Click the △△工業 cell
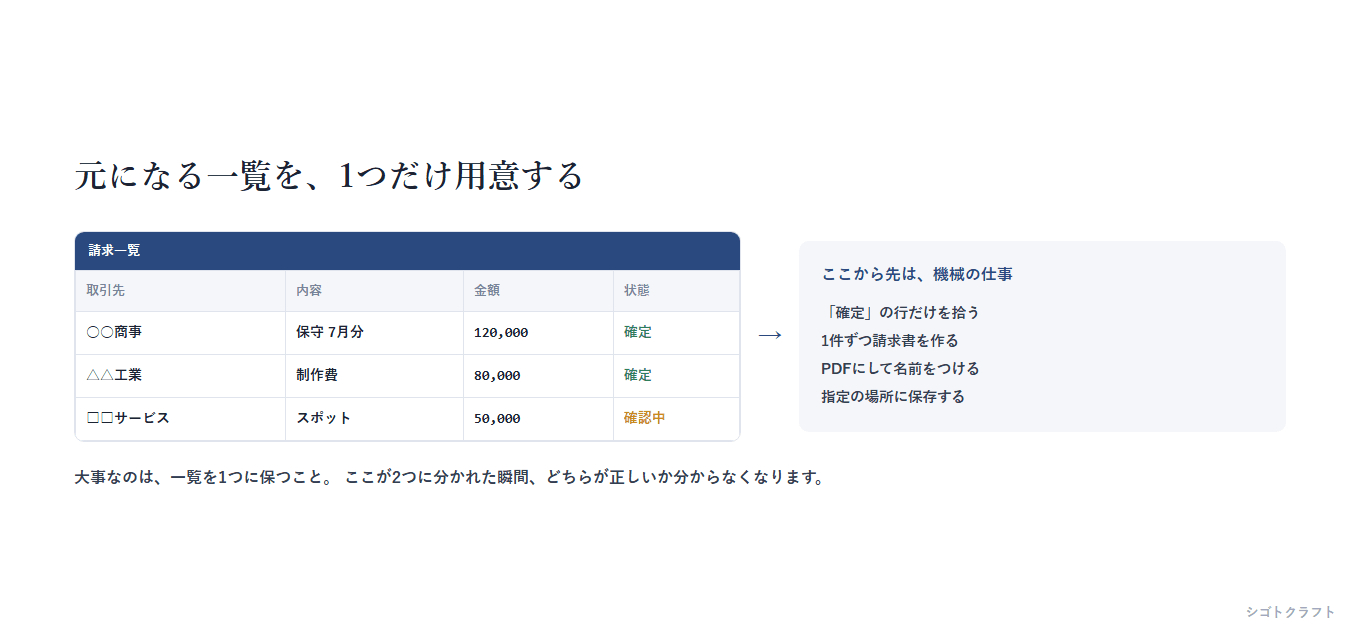1360x640 pixels. [x=180, y=376]
